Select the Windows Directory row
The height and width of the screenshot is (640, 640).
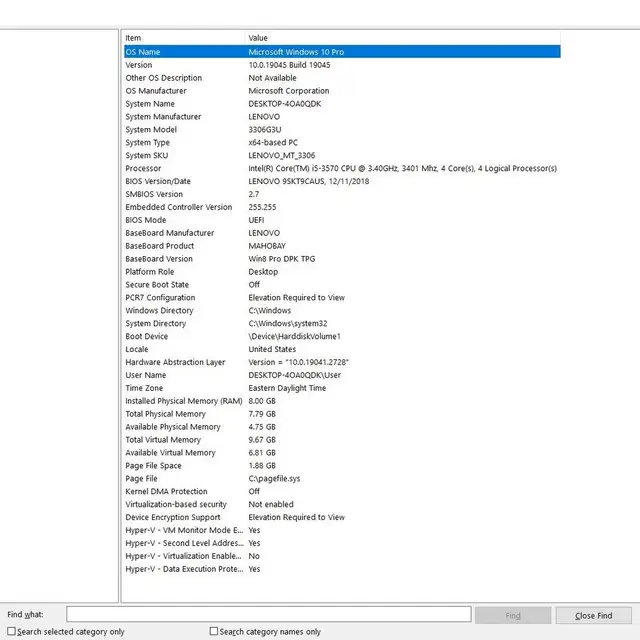[x=342, y=310]
